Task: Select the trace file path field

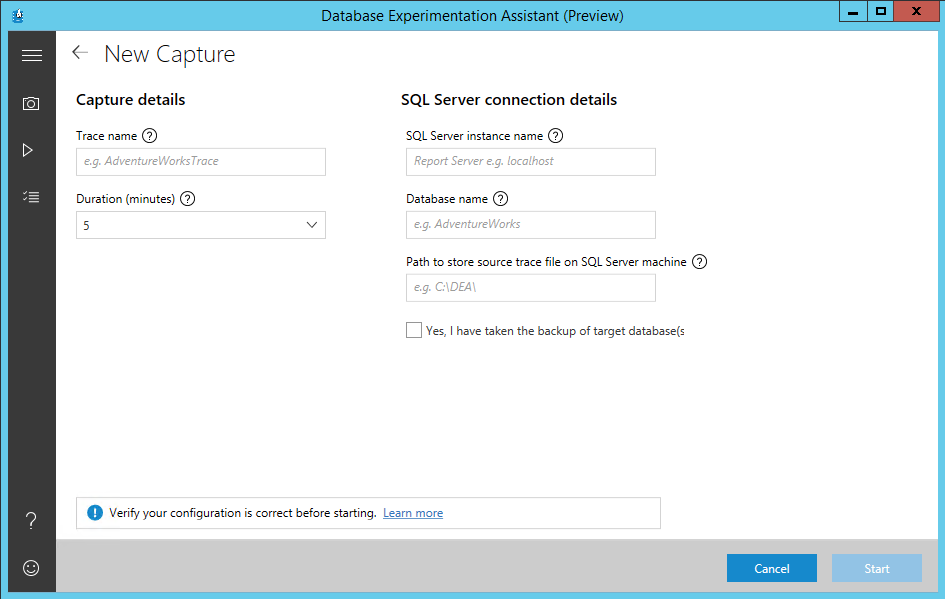Action: tap(531, 288)
